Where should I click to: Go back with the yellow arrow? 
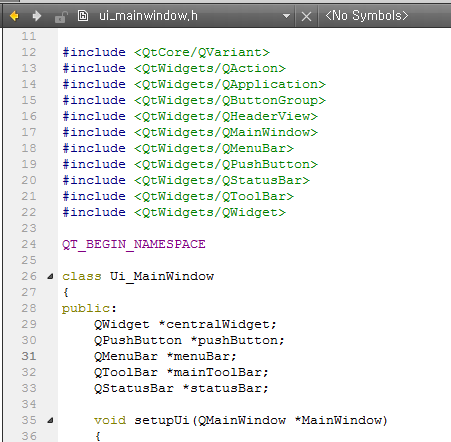(14, 16)
